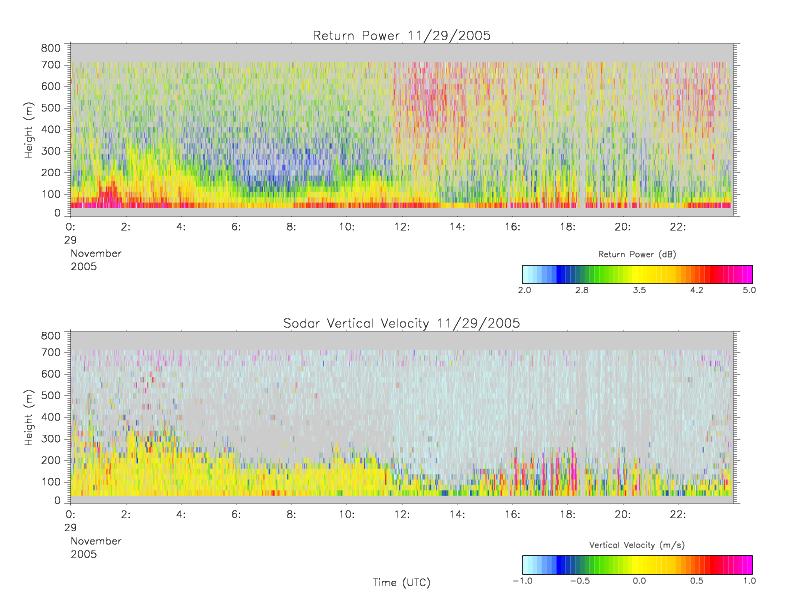Click the 4: time tick under Vertical Velocity plot
The height and width of the screenshot is (611, 791).
coord(181,514)
